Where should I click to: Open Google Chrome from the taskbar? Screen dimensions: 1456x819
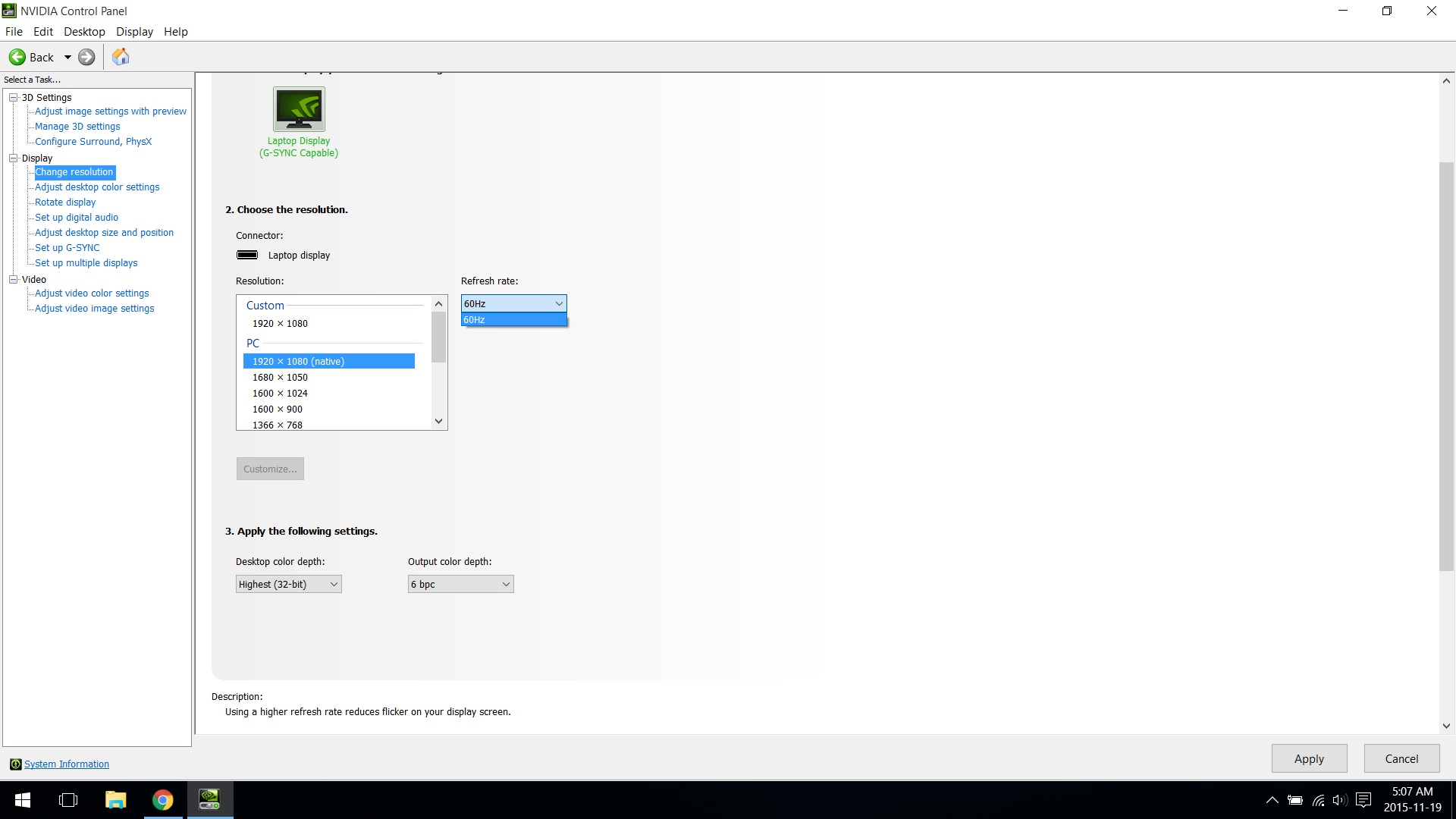coord(162,800)
